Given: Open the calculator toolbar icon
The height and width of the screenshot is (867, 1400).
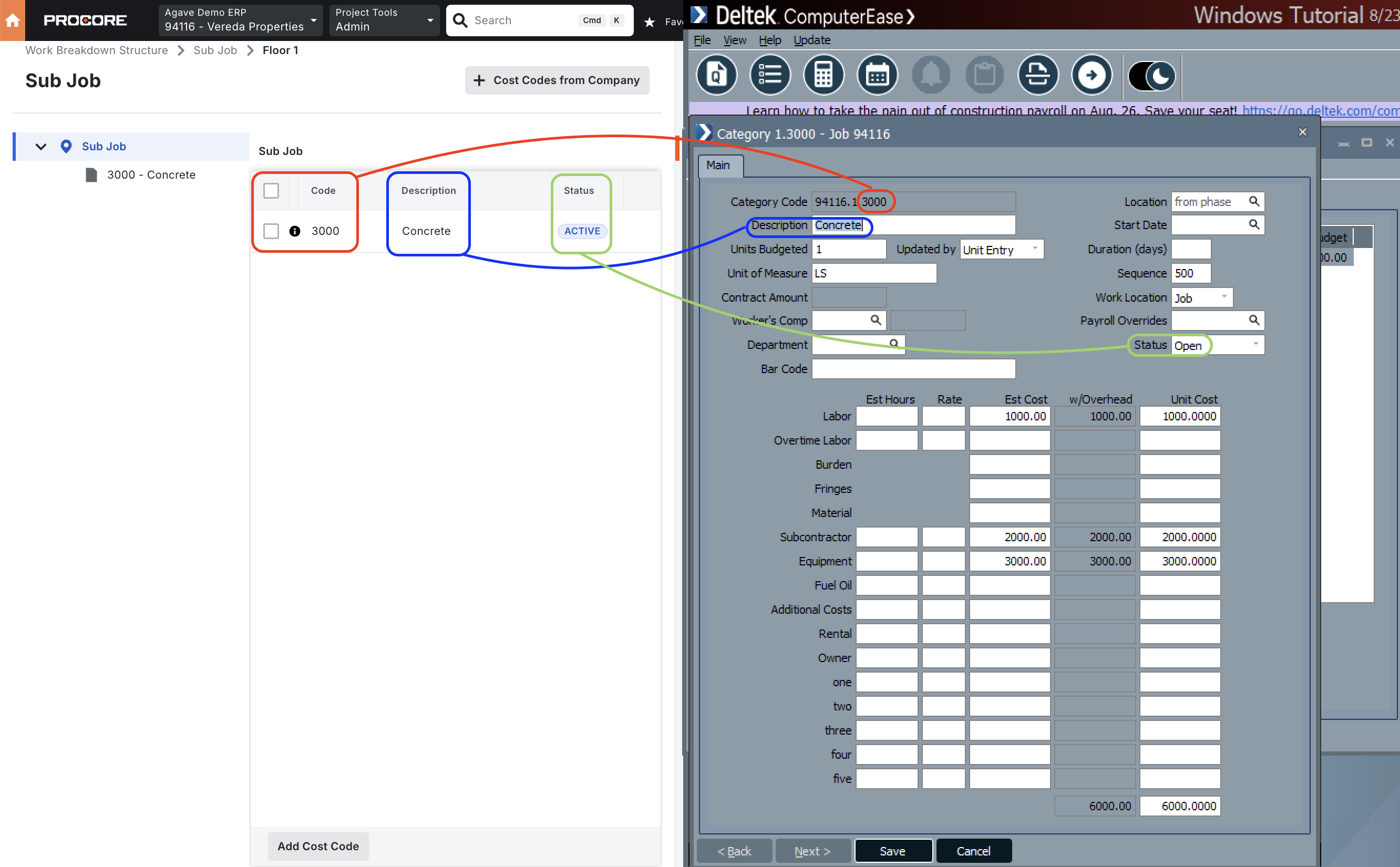Looking at the screenshot, I should [x=823, y=75].
